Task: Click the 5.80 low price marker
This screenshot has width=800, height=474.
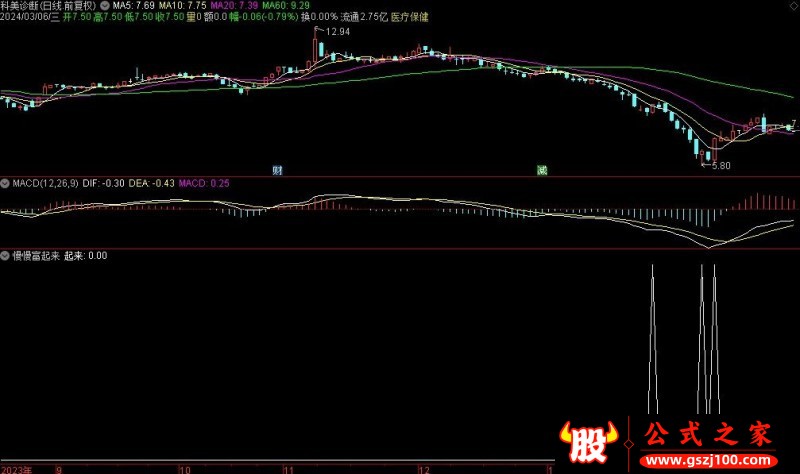Action: click(718, 164)
